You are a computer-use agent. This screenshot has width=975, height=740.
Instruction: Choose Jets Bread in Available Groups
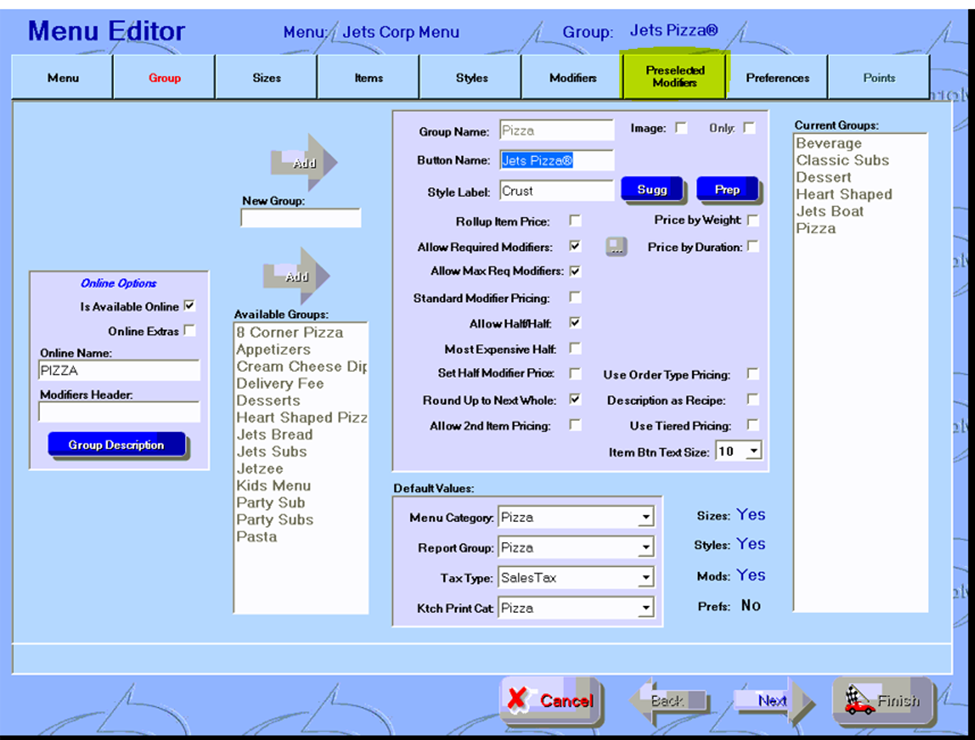(274, 434)
